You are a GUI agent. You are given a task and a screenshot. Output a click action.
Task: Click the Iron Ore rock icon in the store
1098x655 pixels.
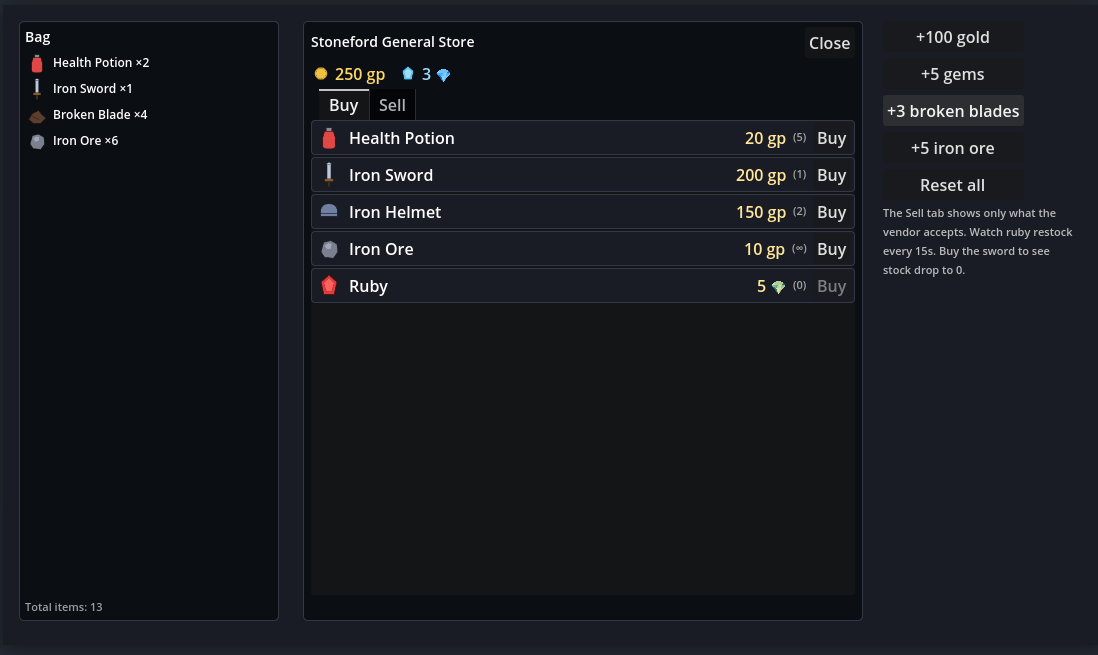point(329,249)
